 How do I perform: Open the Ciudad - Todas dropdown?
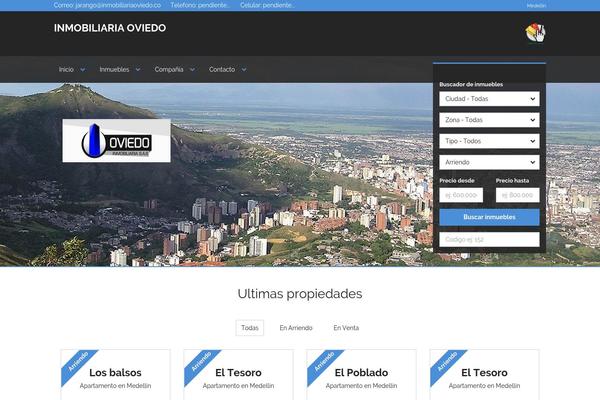[489, 99]
